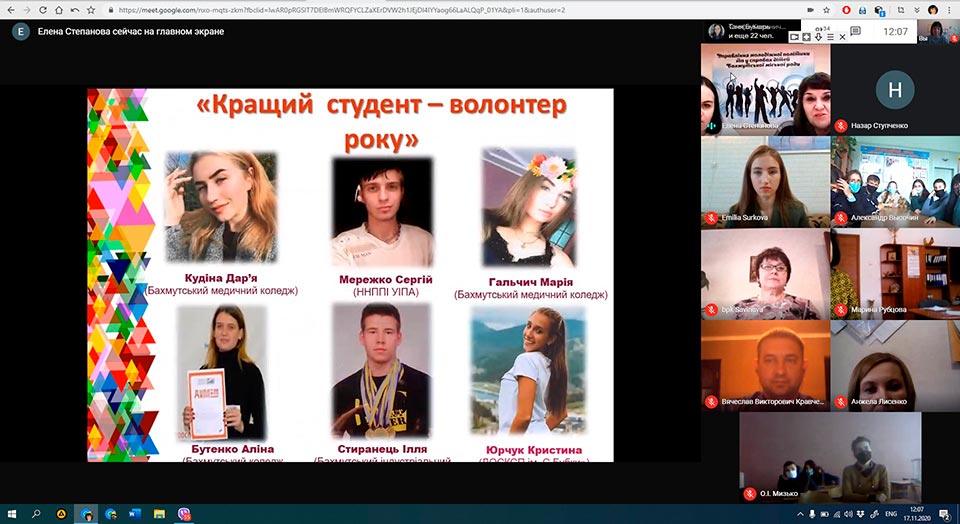Click the E presenter avatar in the banner

(x=21, y=32)
